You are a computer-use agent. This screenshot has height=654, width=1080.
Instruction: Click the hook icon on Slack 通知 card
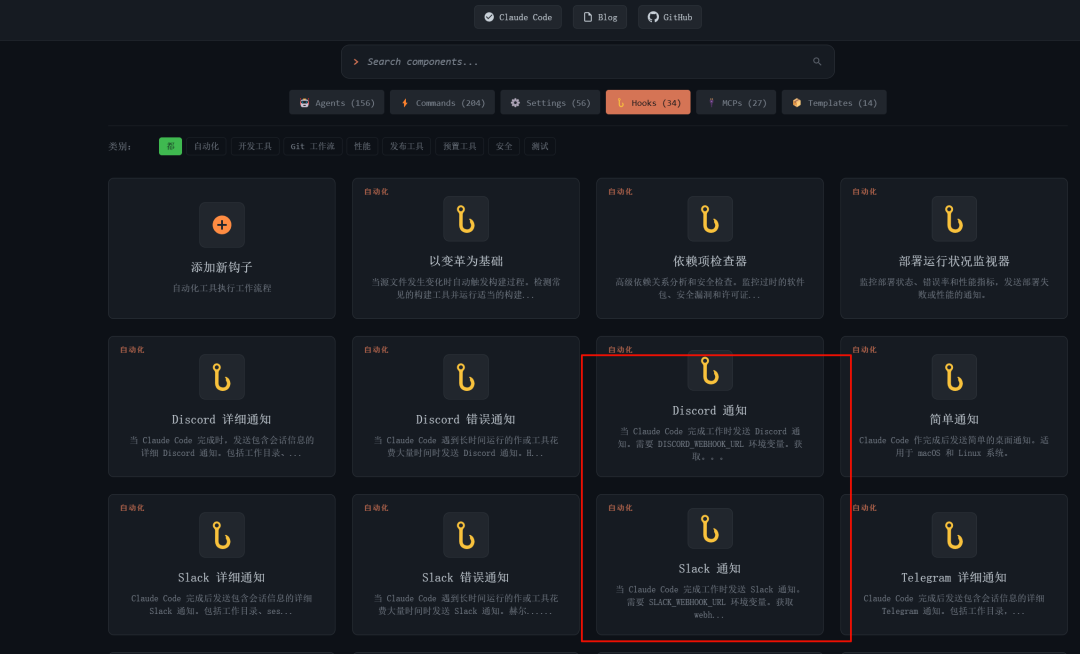pyautogui.click(x=709, y=529)
